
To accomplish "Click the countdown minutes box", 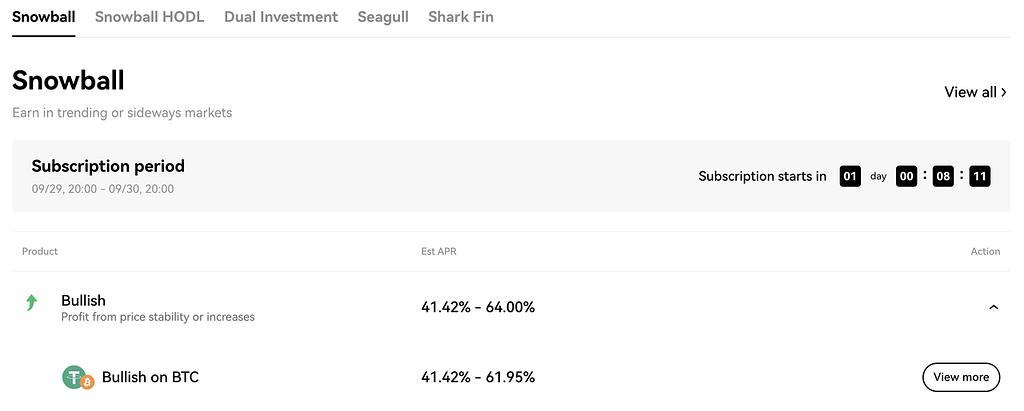I will coord(943,176).
